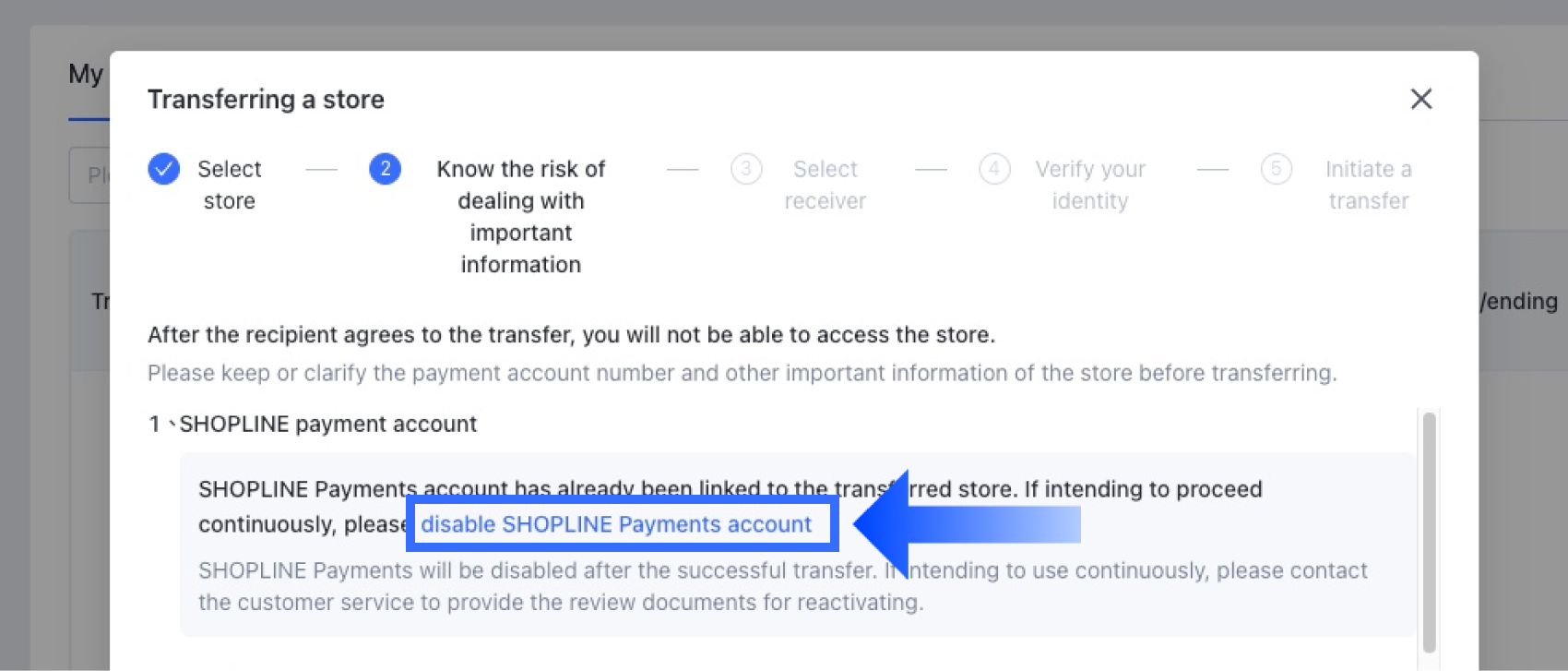The image size is (1568, 671).
Task: Click the Verify your identity step label
Action: [1090, 185]
